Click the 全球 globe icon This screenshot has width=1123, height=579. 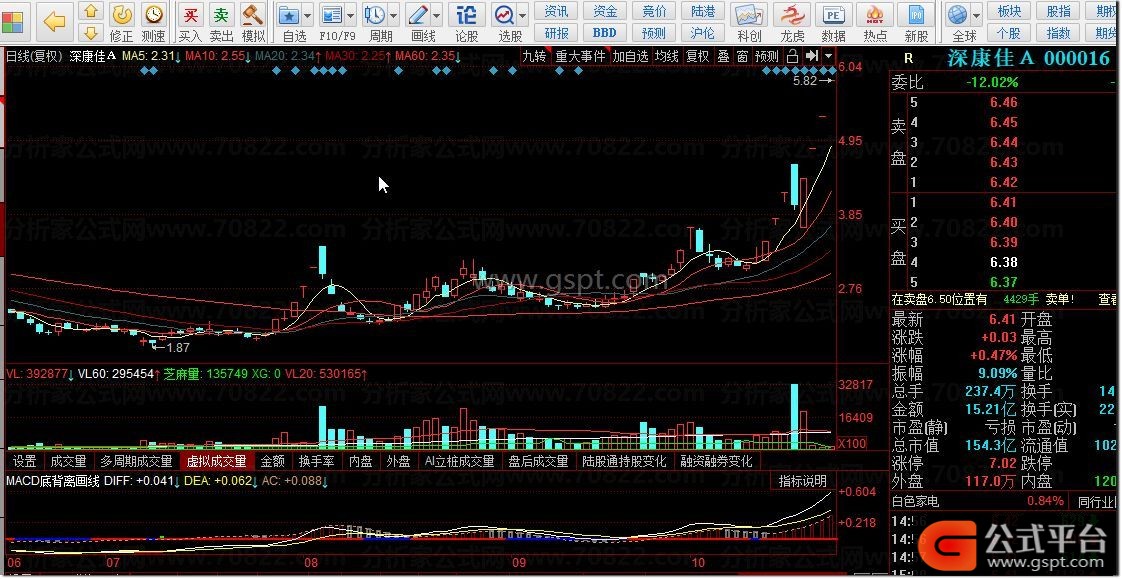pos(958,14)
